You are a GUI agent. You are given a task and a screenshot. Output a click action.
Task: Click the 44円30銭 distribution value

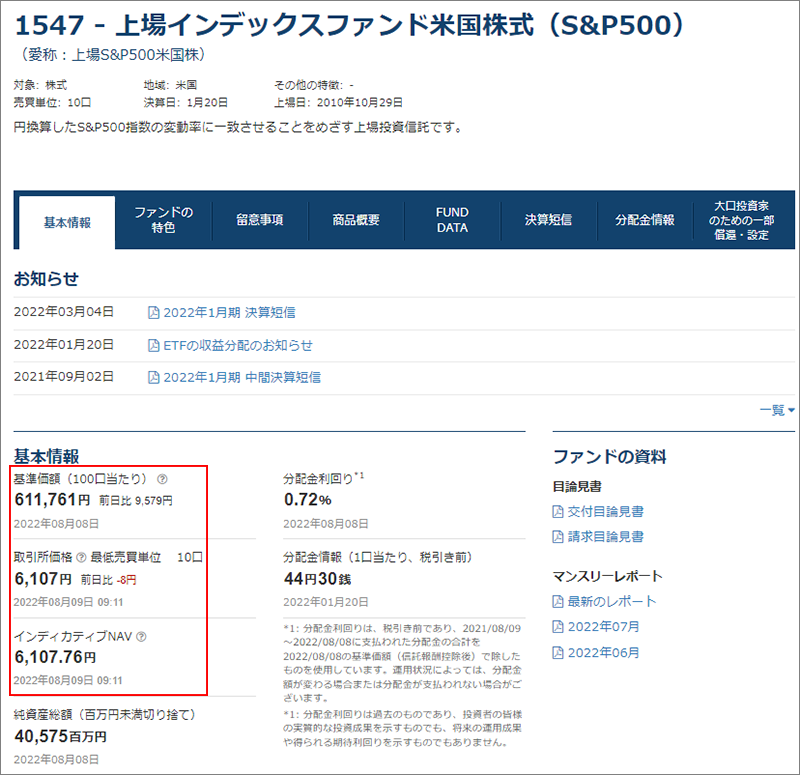point(317,579)
